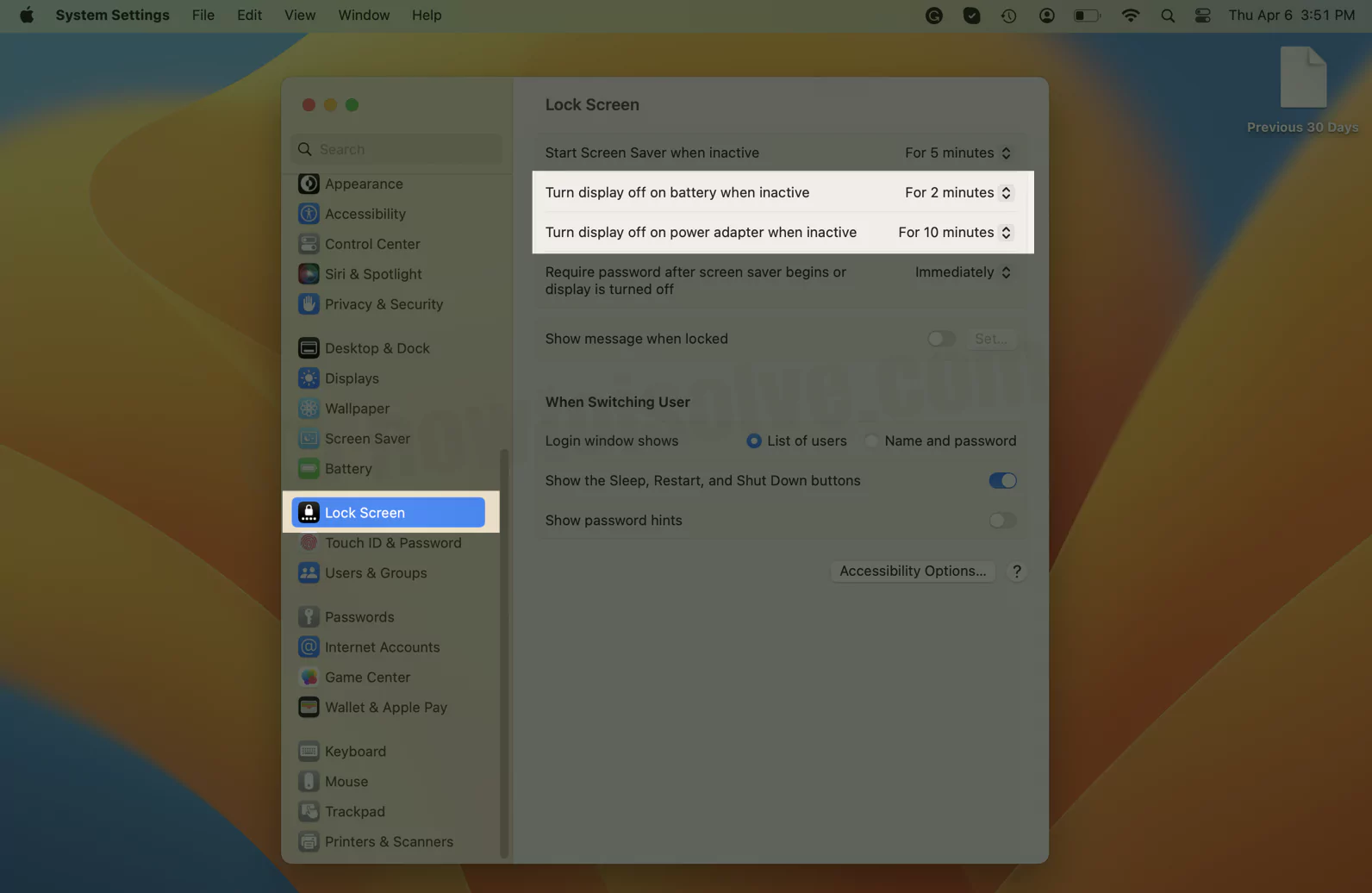Image resolution: width=1372 pixels, height=893 pixels.
Task: Click the date and time in menu bar
Action: coord(1291,16)
